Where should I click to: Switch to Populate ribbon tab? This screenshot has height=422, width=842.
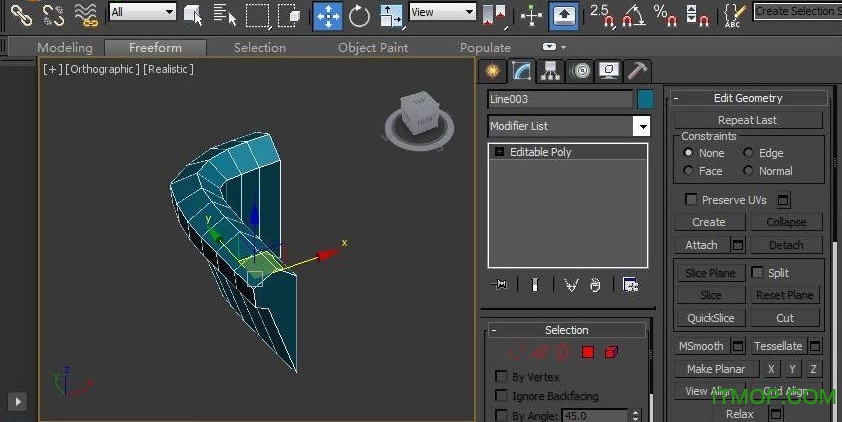click(x=485, y=48)
